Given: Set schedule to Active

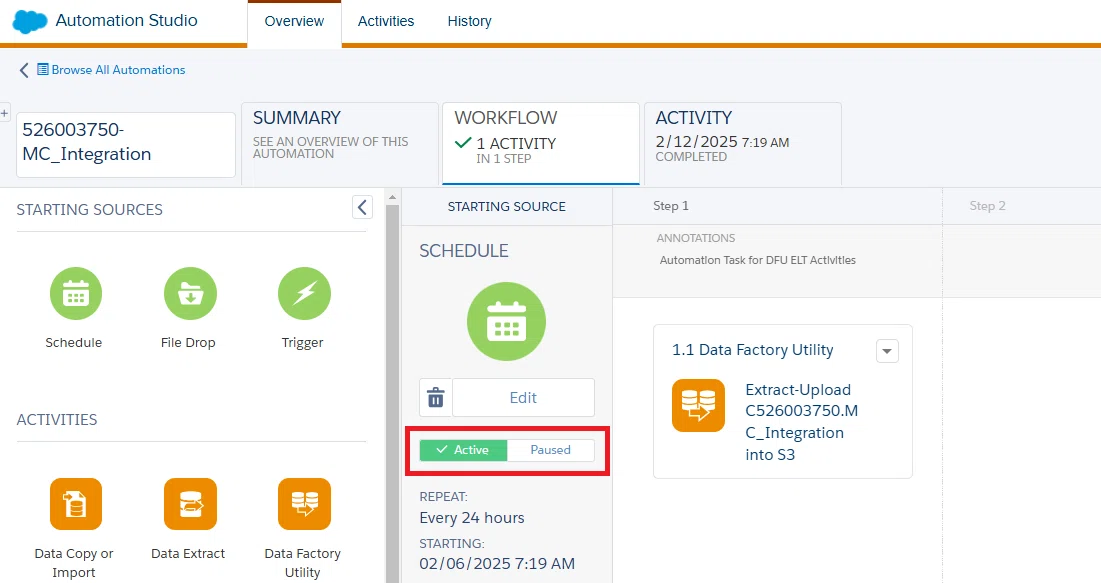Looking at the screenshot, I should (x=463, y=450).
